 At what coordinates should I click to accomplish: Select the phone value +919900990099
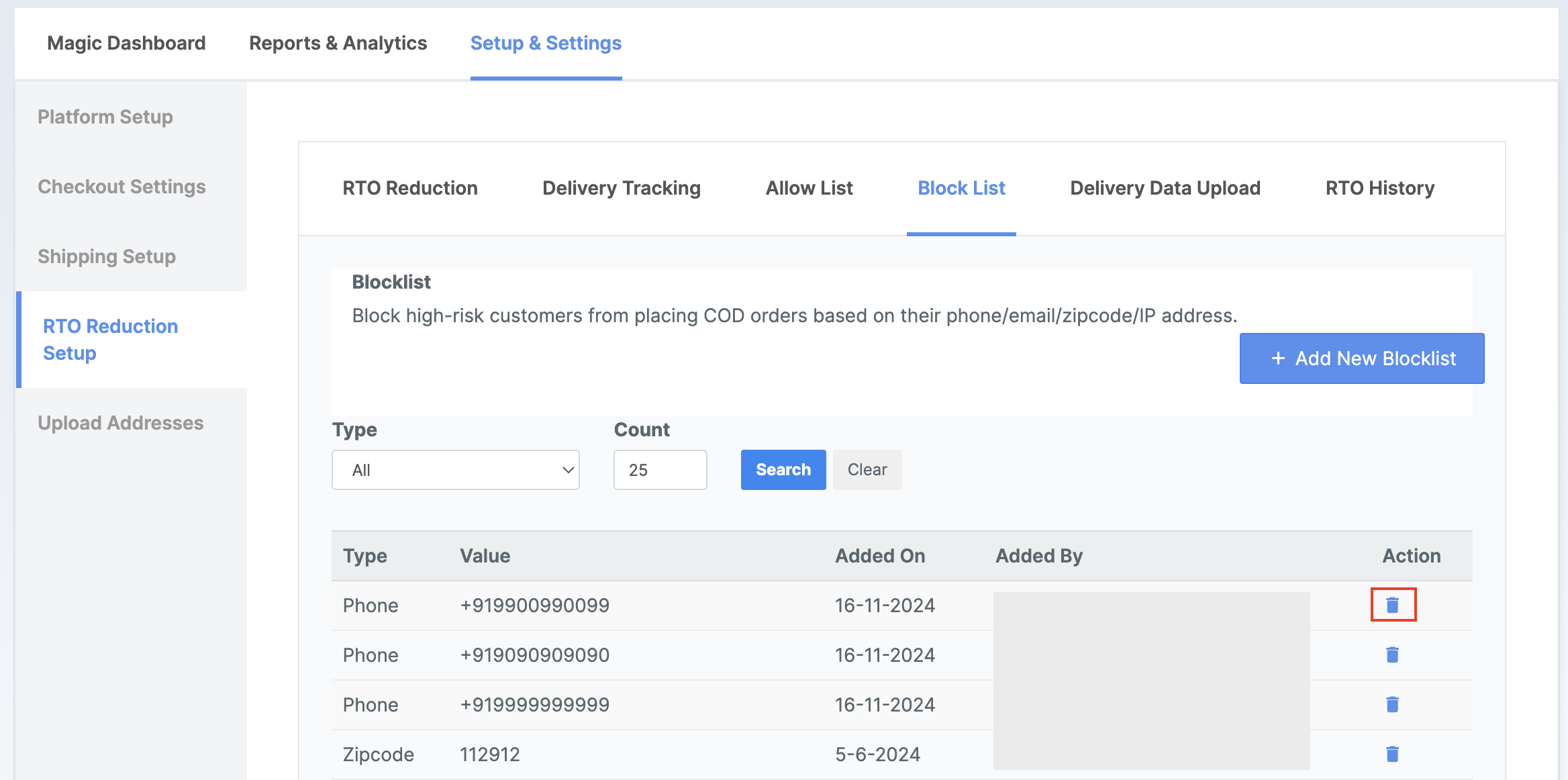tap(534, 605)
